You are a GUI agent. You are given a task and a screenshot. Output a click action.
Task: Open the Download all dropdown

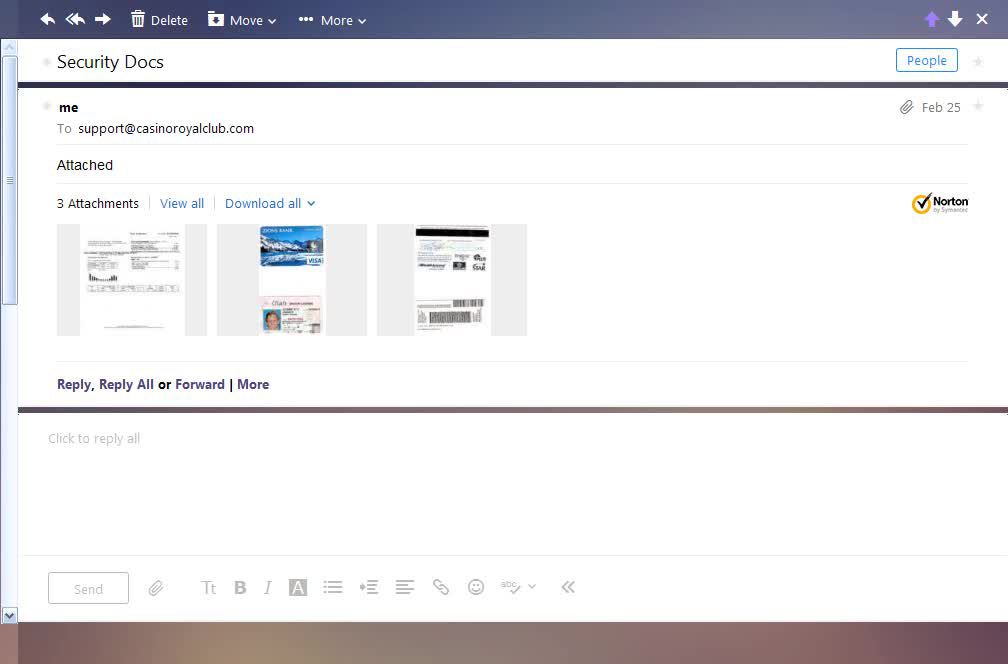click(270, 203)
